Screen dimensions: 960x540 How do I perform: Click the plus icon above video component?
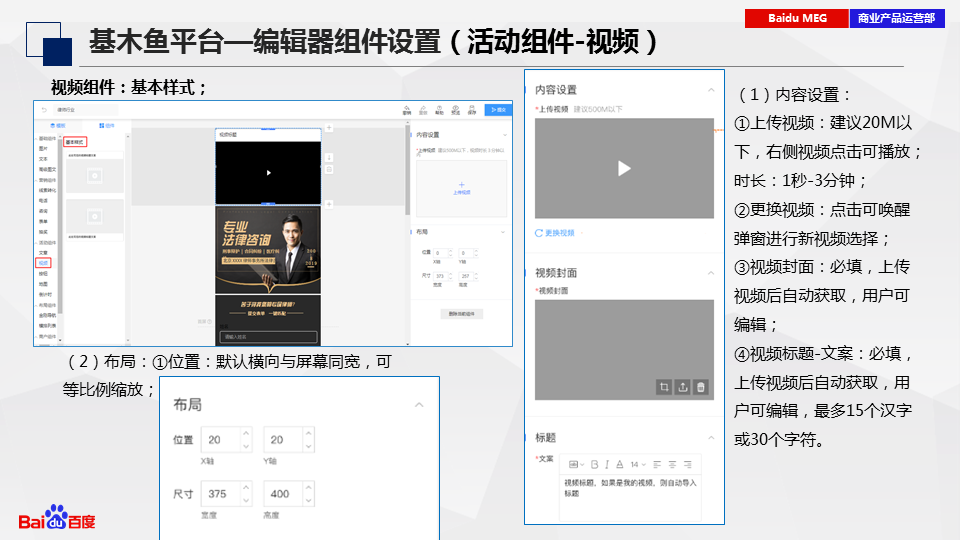pos(329,128)
